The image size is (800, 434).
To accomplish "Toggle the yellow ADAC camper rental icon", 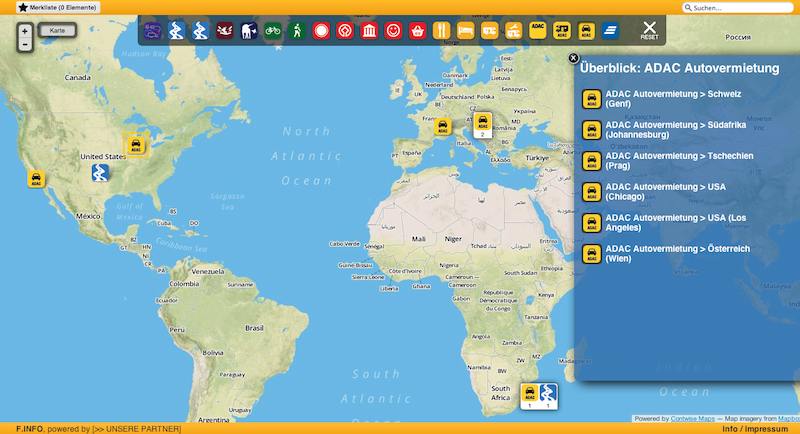I will point(562,31).
